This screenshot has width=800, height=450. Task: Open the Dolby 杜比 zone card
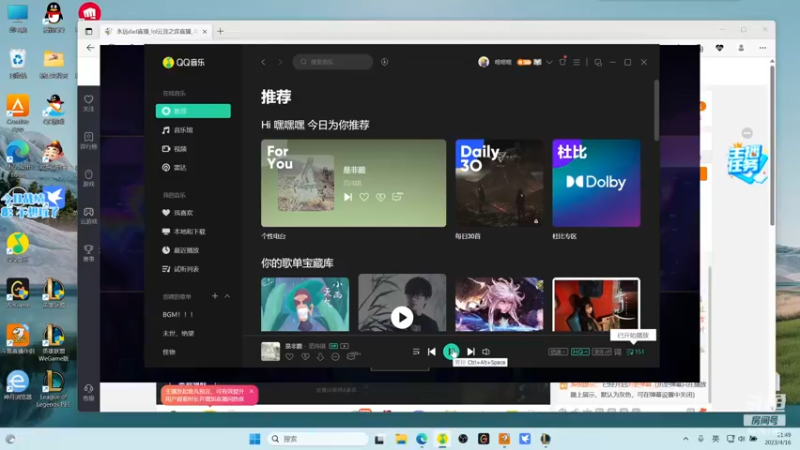596,183
